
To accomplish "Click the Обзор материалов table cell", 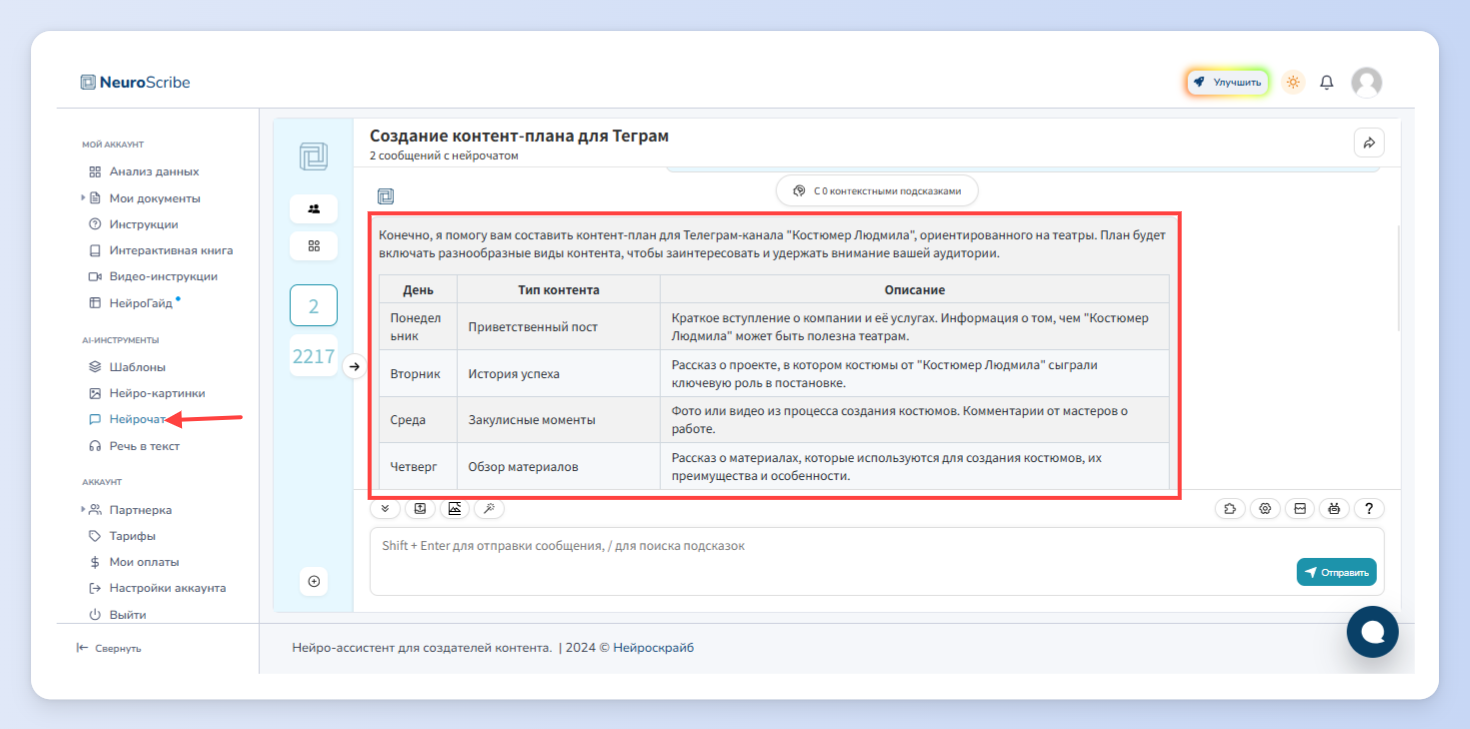I will click(x=559, y=466).
